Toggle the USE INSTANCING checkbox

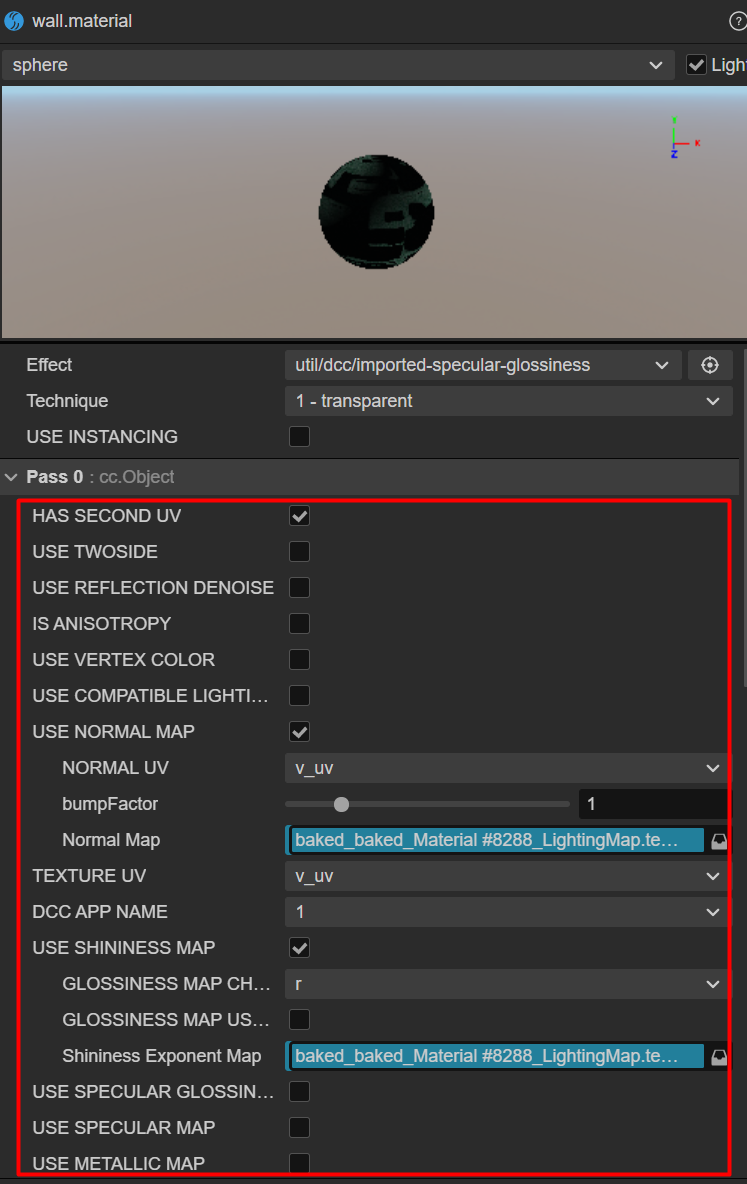[x=299, y=437]
